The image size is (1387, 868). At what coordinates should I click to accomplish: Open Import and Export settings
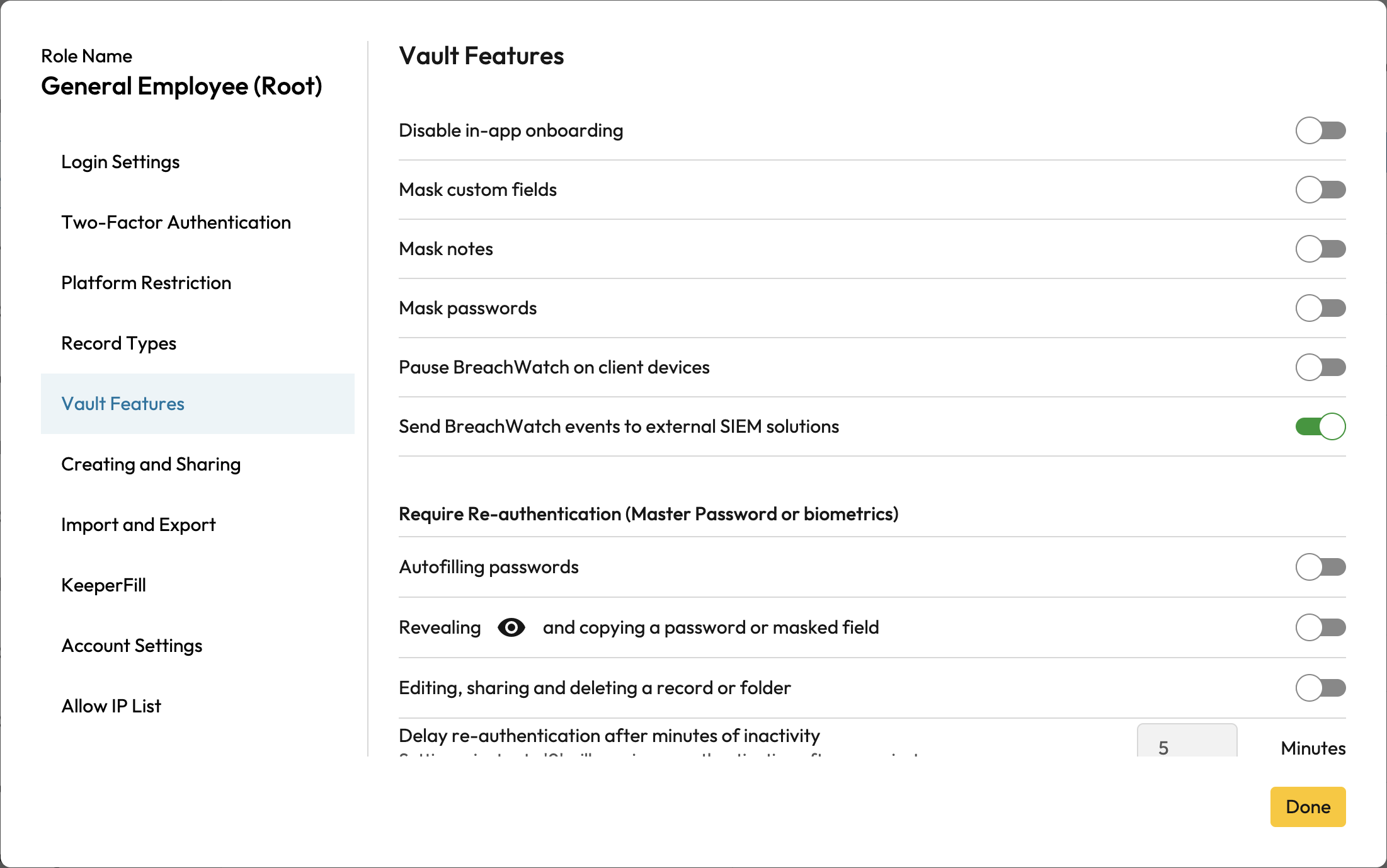(x=138, y=525)
